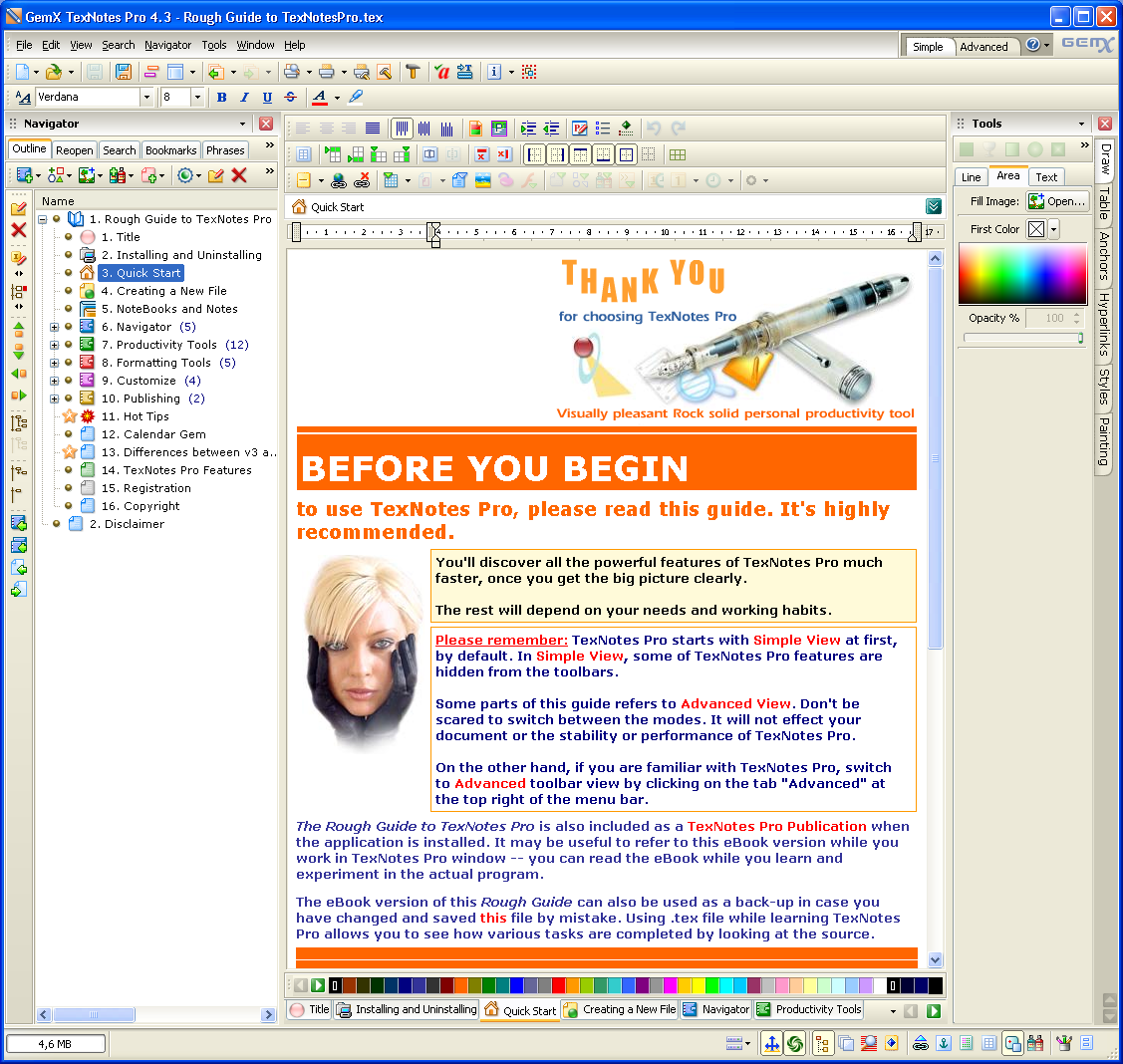Viewport: 1123px width, 1064px height.
Task: Open the font name dropdown
Action: point(146,98)
